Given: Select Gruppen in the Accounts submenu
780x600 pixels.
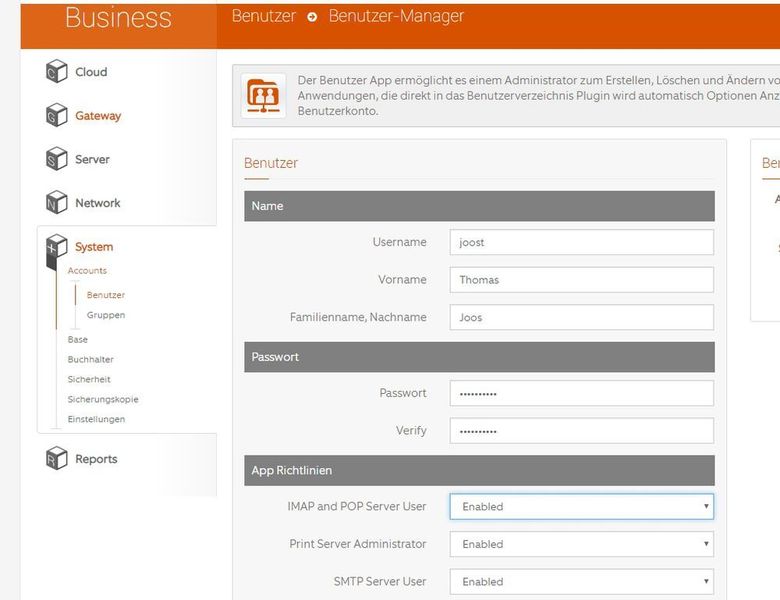Looking at the screenshot, I should pyautogui.click(x=106, y=315).
